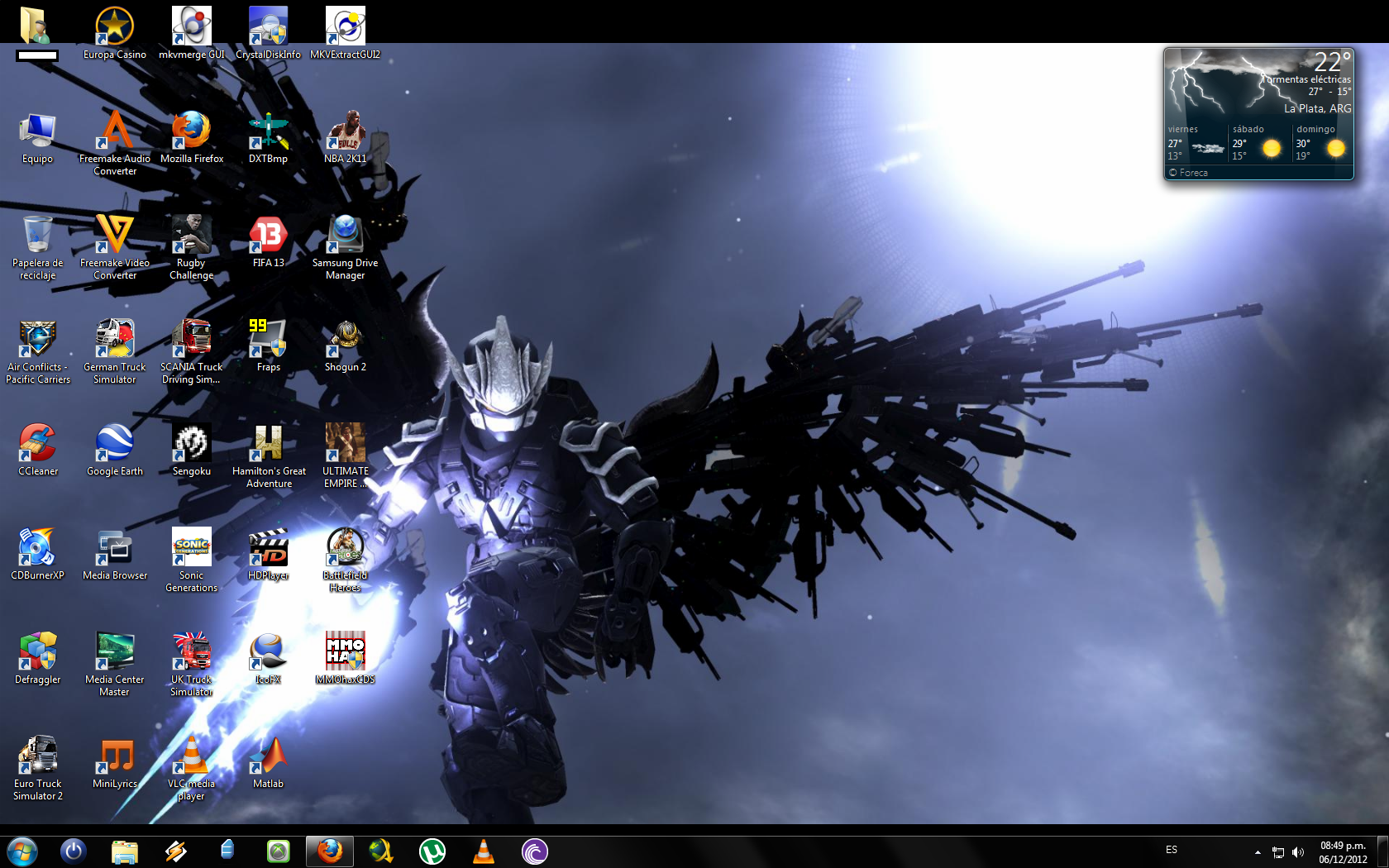This screenshot has width=1389, height=868.
Task: Click the FIFA 13 desktop icon
Action: pyautogui.click(x=269, y=241)
